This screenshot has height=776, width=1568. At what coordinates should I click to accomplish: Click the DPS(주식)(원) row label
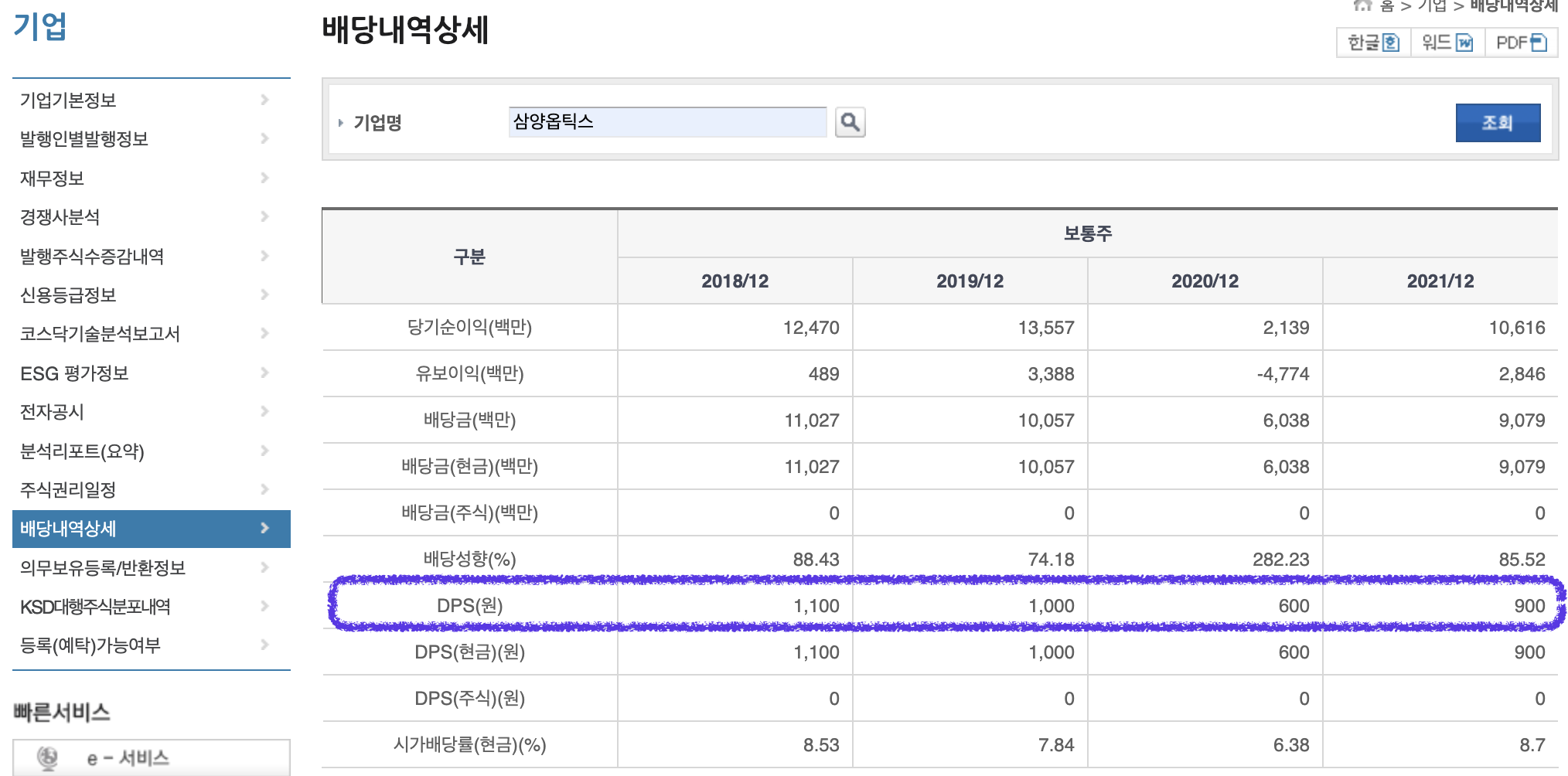click(469, 698)
